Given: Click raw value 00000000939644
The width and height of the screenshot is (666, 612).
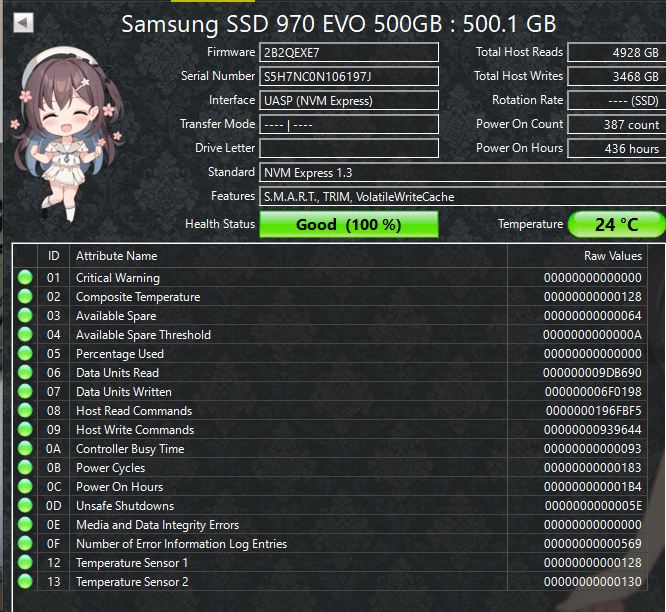Looking at the screenshot, I should coord(593,430).
